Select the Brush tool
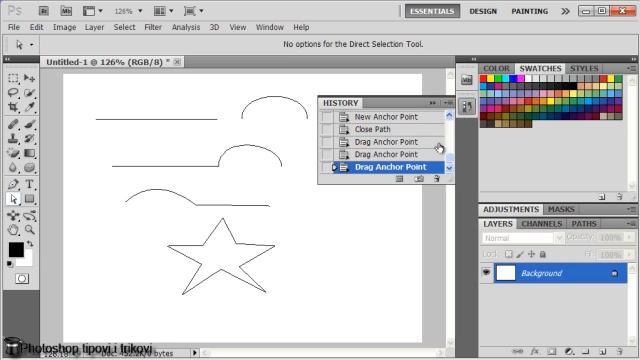The image size is (640, 360). (x=29, y=124)
